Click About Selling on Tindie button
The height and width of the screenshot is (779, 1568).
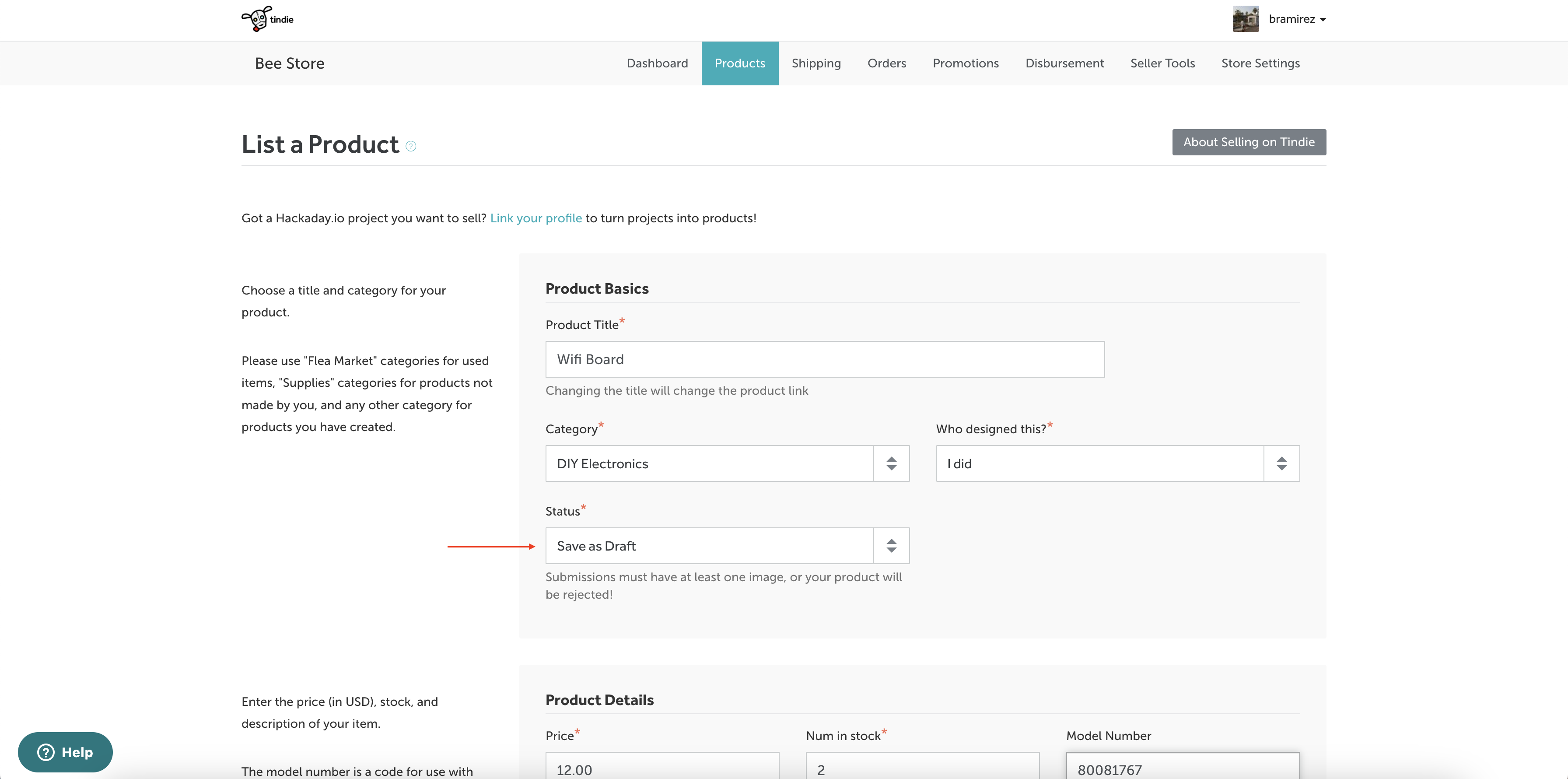[x=1249, y=142]
